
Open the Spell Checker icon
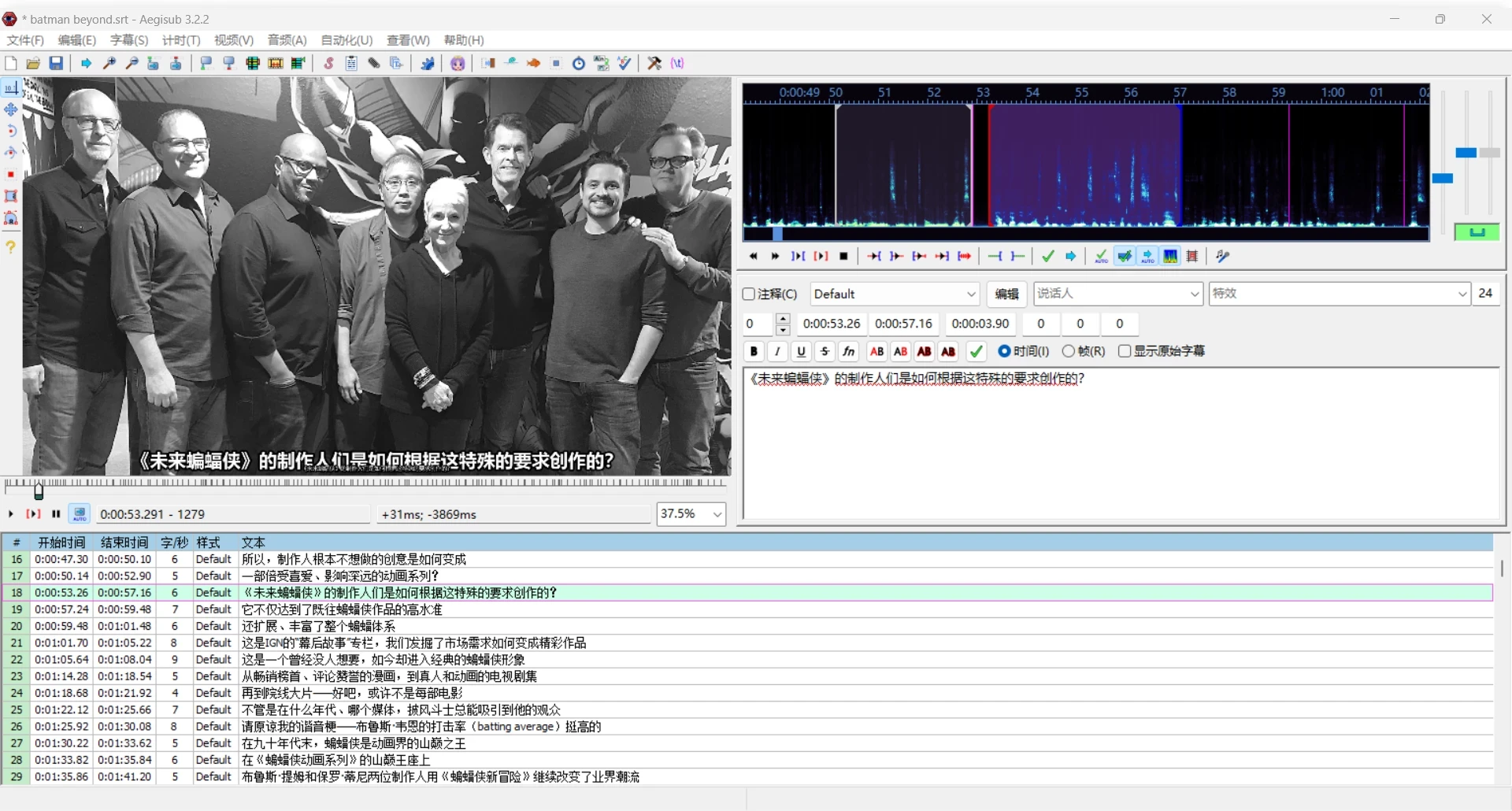point(624,63)
